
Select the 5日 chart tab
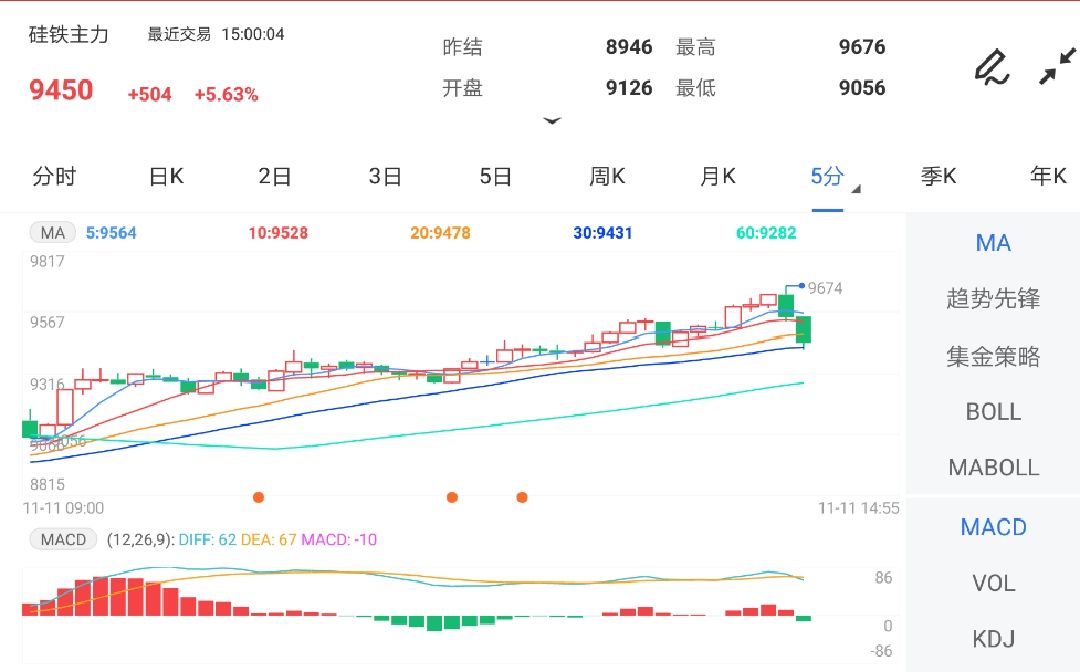[495, 176]
